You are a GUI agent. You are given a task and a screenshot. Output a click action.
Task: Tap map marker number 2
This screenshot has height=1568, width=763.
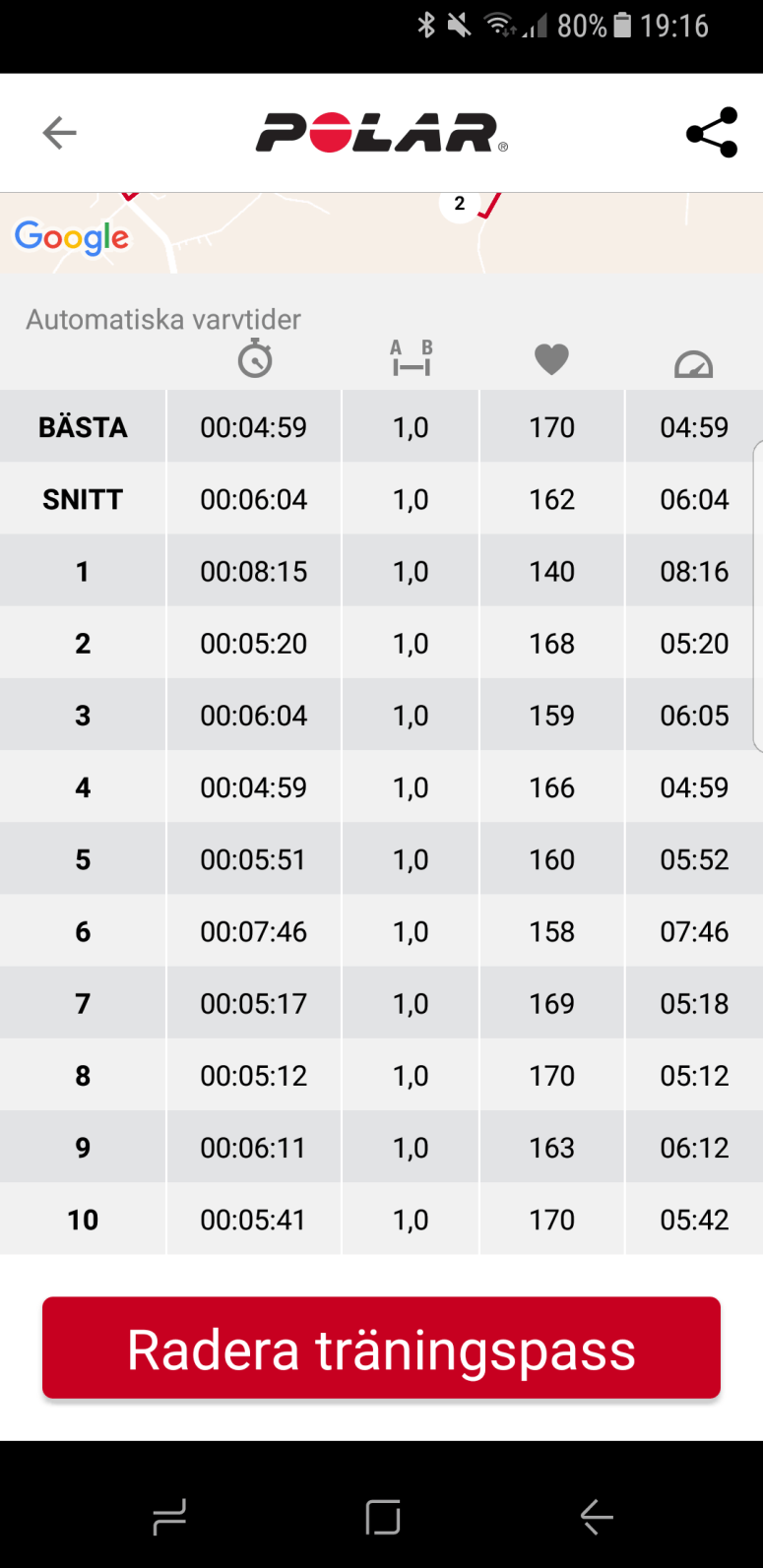pyautogui.click(x=460, y=204)
